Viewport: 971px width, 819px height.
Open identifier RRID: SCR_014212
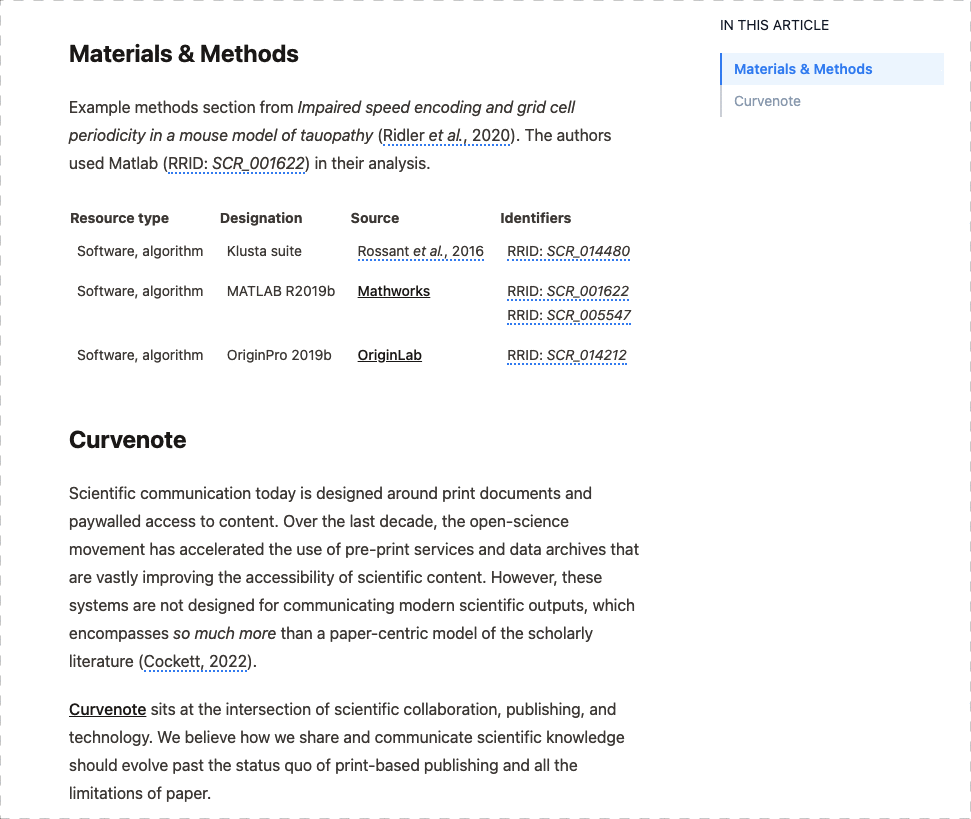567,355
